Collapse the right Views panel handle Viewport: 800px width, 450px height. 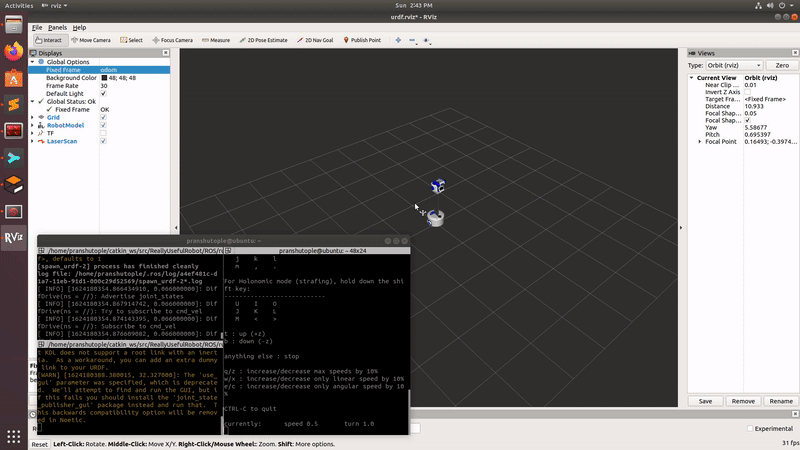(681, 228)
